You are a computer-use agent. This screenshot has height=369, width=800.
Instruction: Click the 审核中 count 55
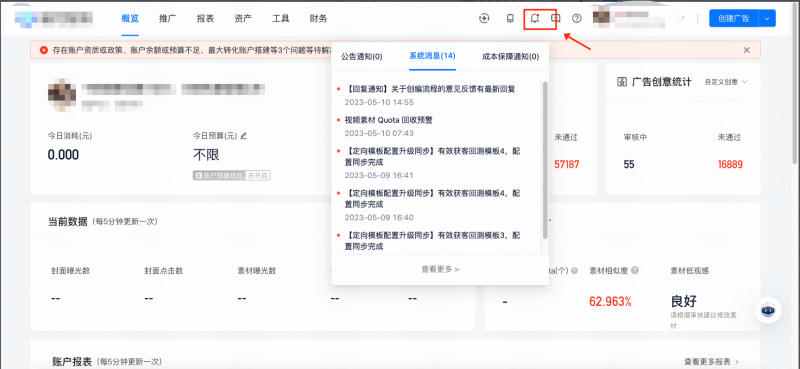629,164
